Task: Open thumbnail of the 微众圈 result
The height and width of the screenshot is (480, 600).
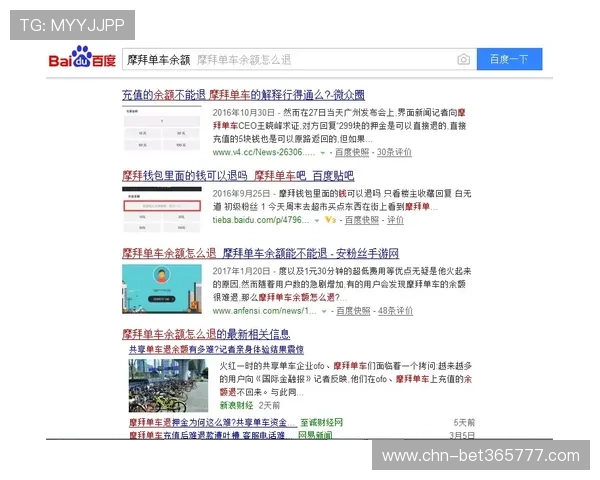Action: tap(161, 128)
